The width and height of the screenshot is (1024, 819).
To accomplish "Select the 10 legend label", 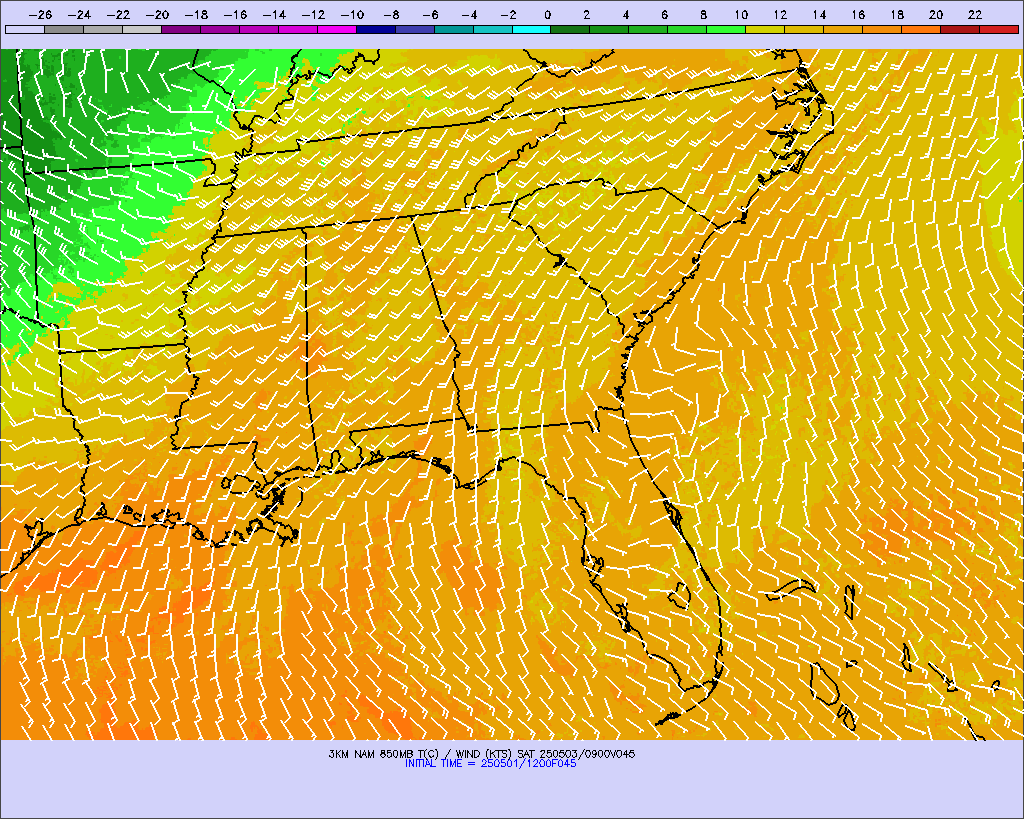I will pos(741,14).
